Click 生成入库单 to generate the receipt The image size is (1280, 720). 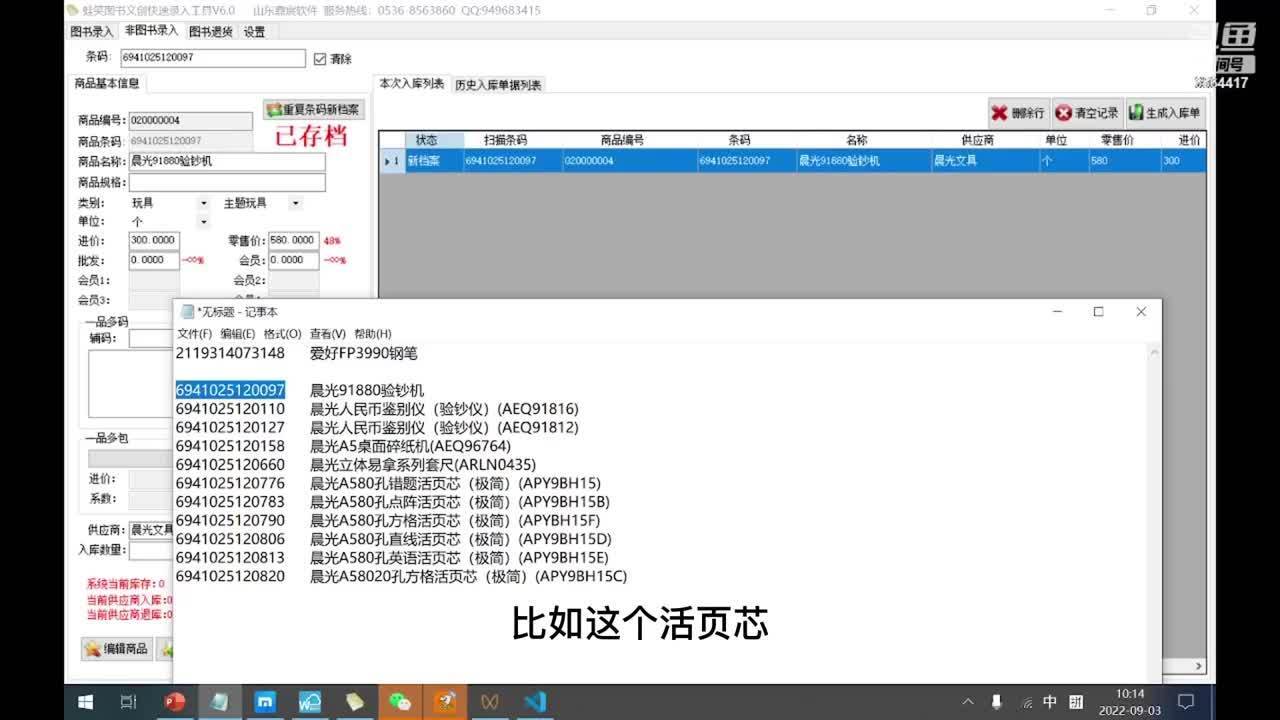click(1165, 113)
